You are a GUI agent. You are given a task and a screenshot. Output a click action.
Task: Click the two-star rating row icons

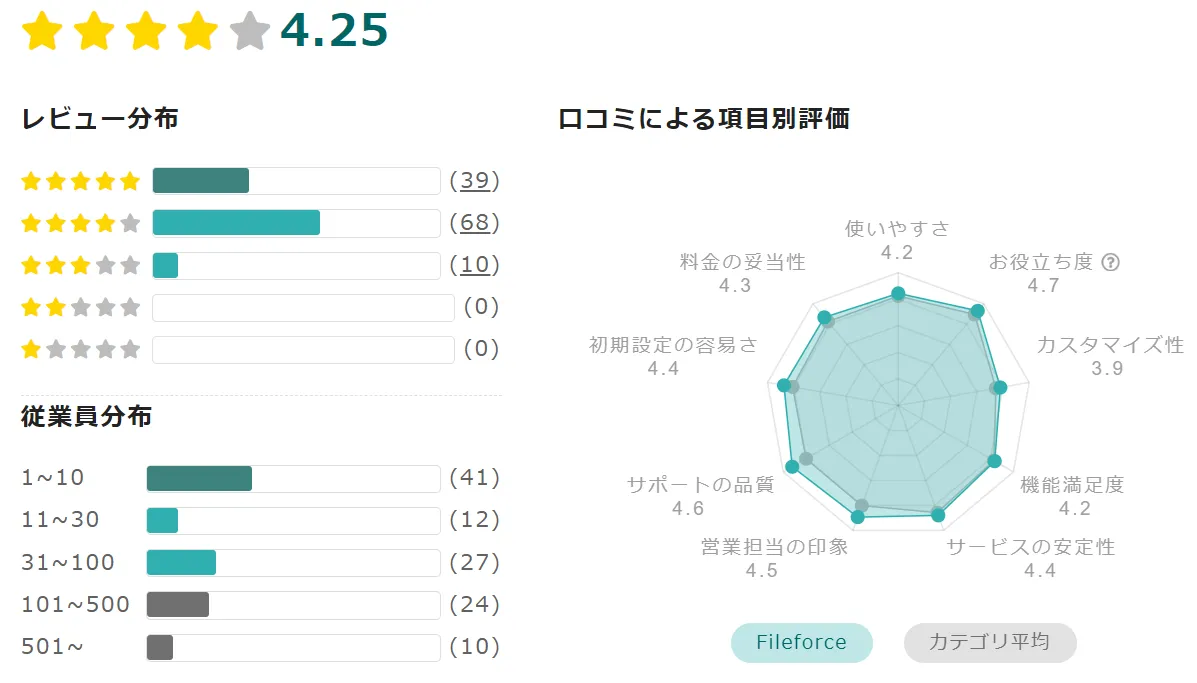point(81,307)
